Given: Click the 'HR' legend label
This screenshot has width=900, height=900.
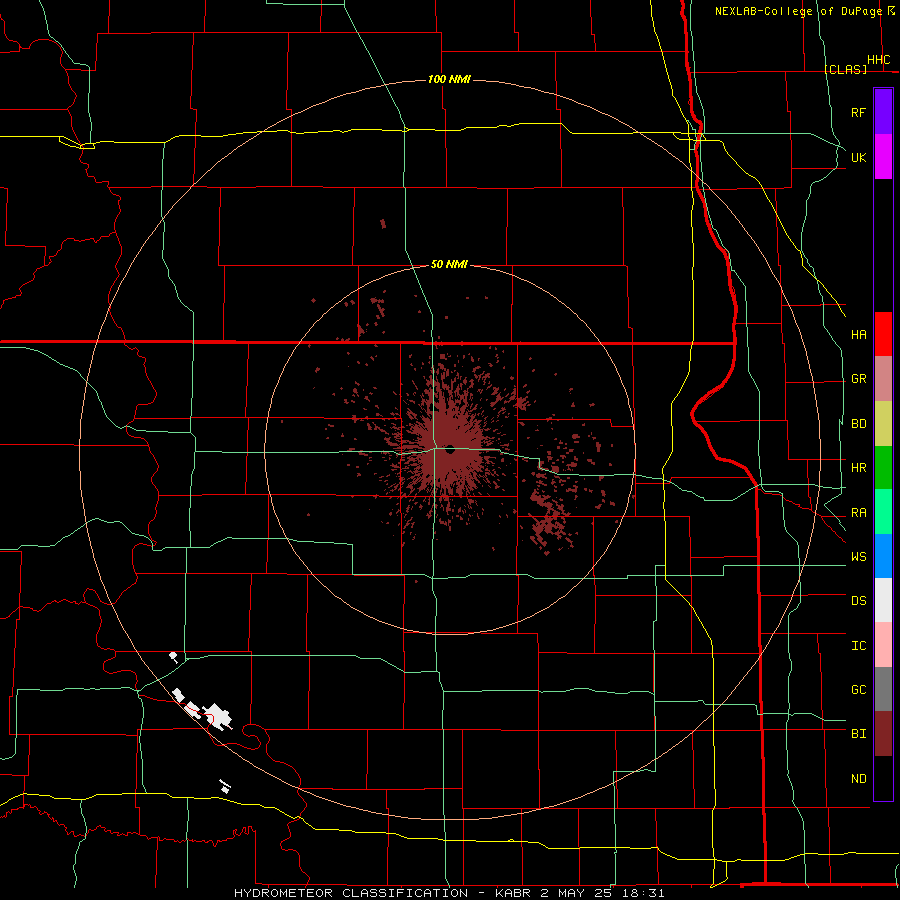Looking at the screenshot, I should point(859,468).
